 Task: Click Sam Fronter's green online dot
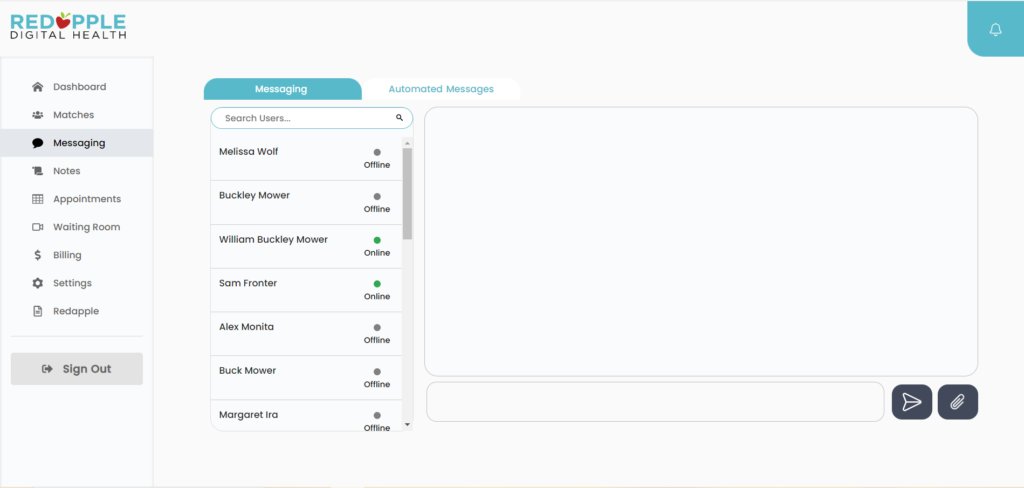coord(377,284)
